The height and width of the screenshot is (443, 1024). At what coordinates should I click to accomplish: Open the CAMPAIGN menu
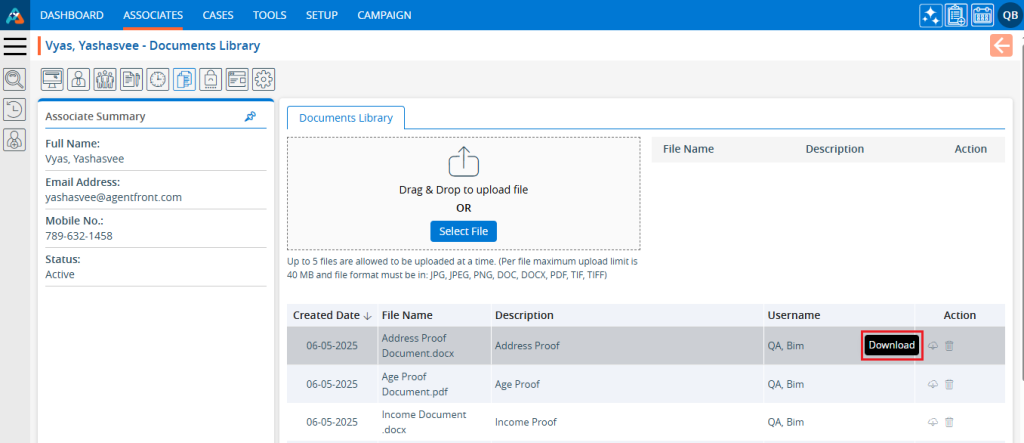pos(384,15)
